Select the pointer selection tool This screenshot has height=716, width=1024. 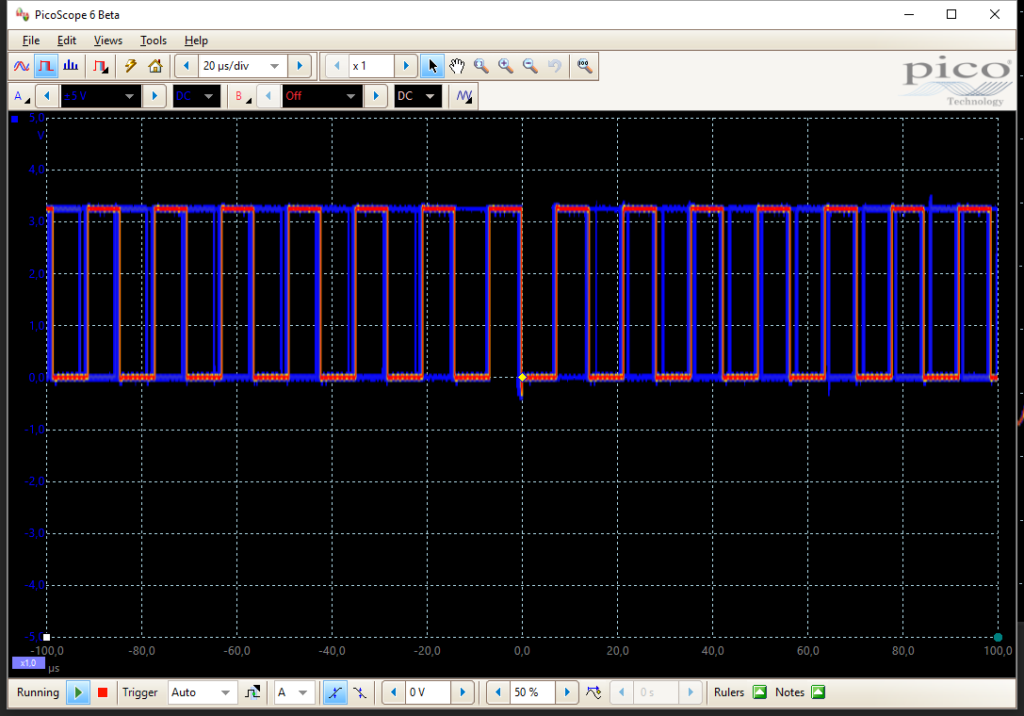(x=432, y=66)
